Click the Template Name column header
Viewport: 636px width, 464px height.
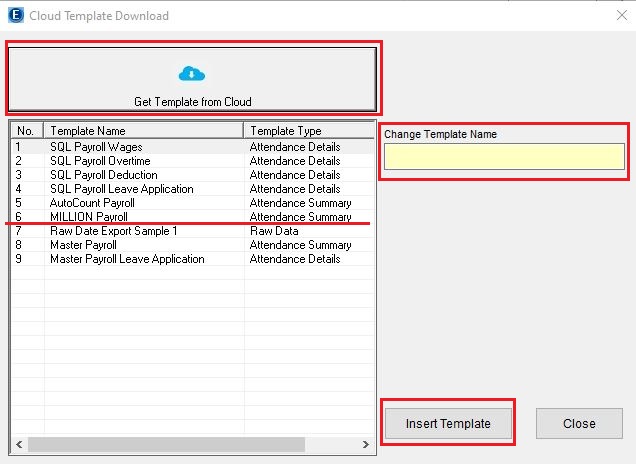pos(143,131)
